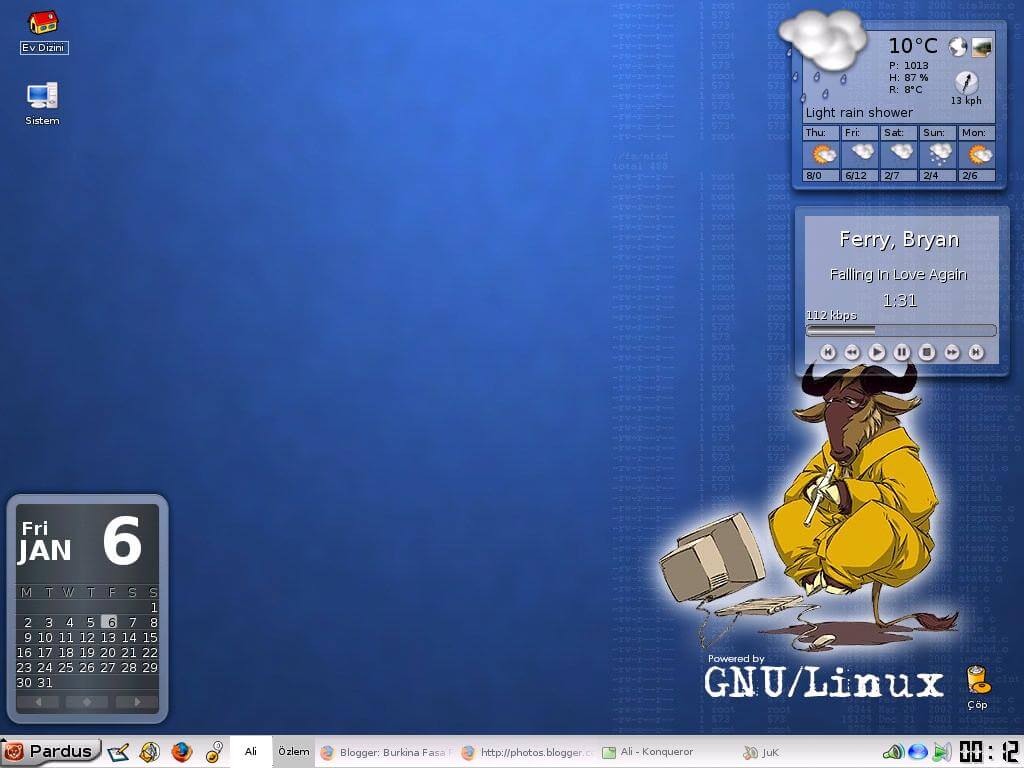Switch to the Özlem desktop
Screen dimensions: 1024x768
(294, 752)
